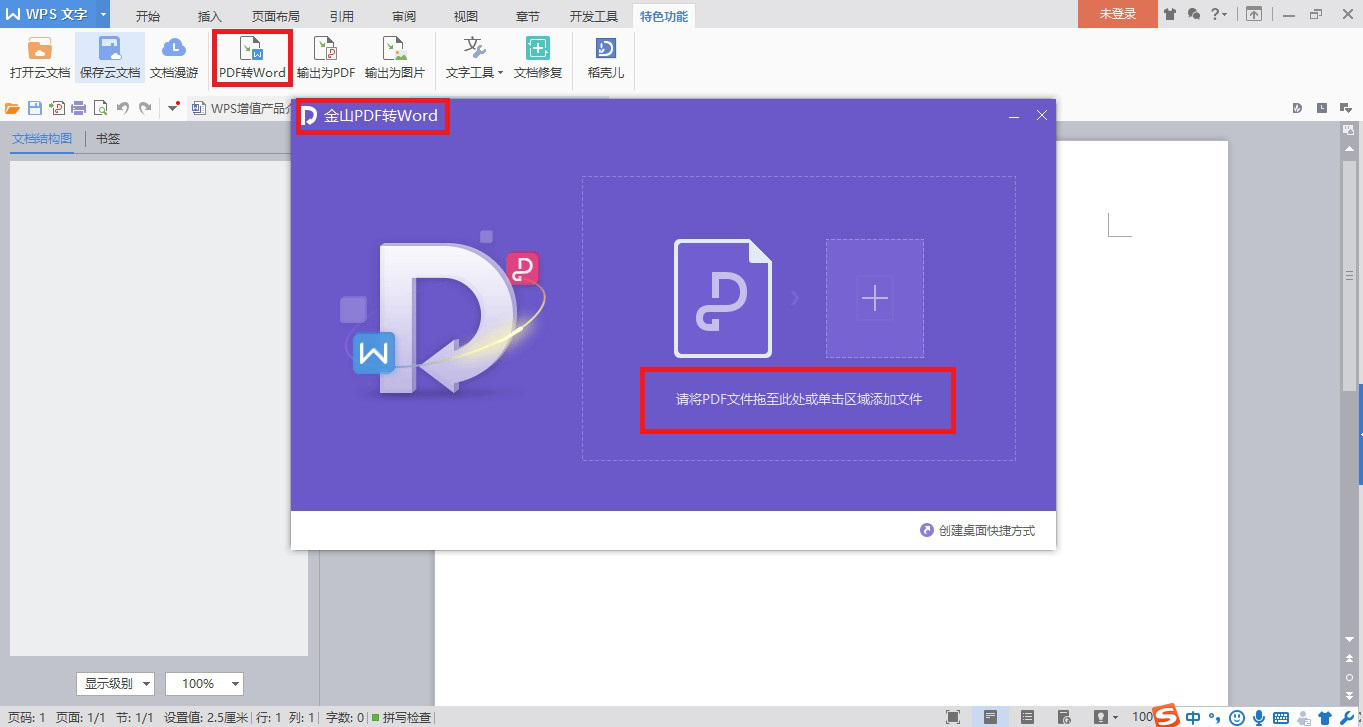1363x727 pixels.
Task: Click 创建桌面快捷方式 link
Action: click(x=978, y=531)
